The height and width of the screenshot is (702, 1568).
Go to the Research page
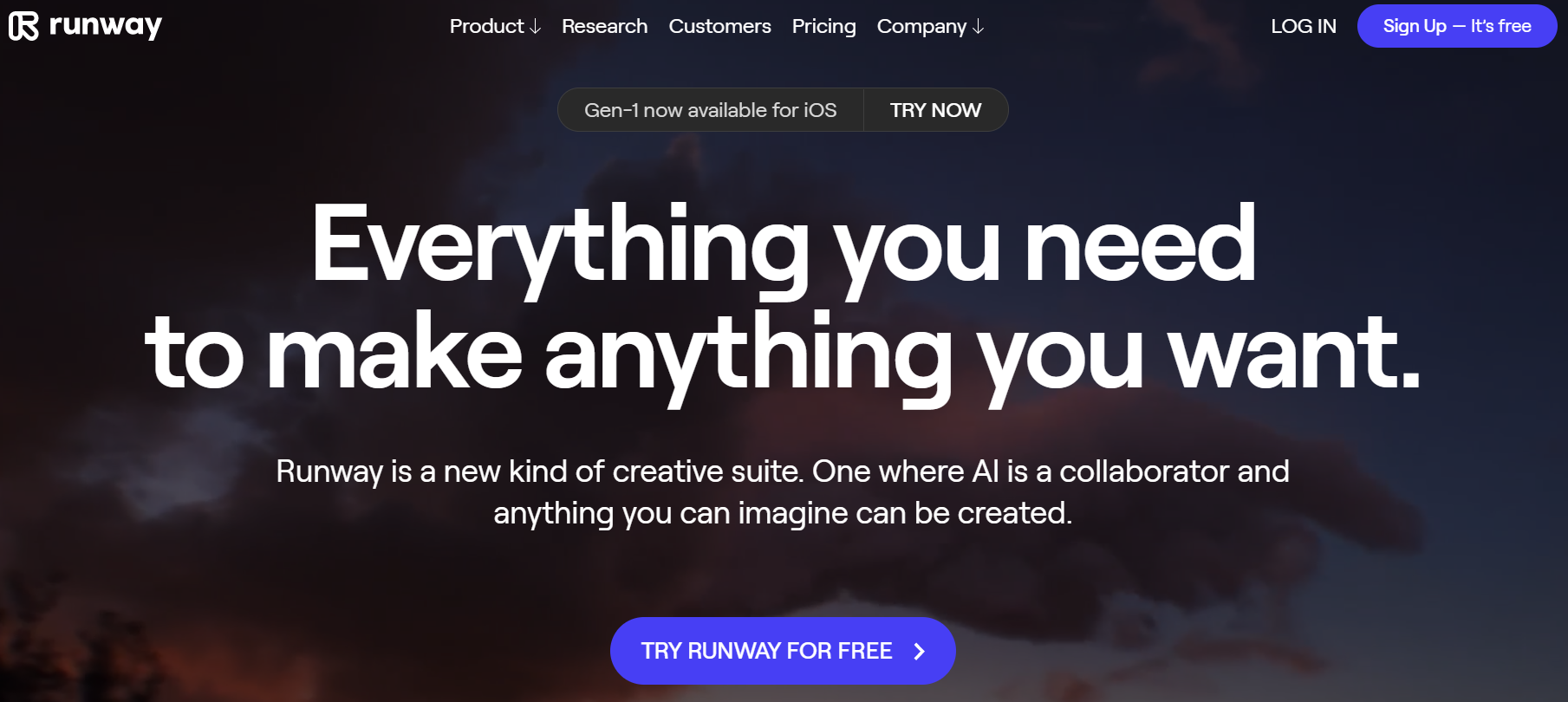tap(604, 26)
